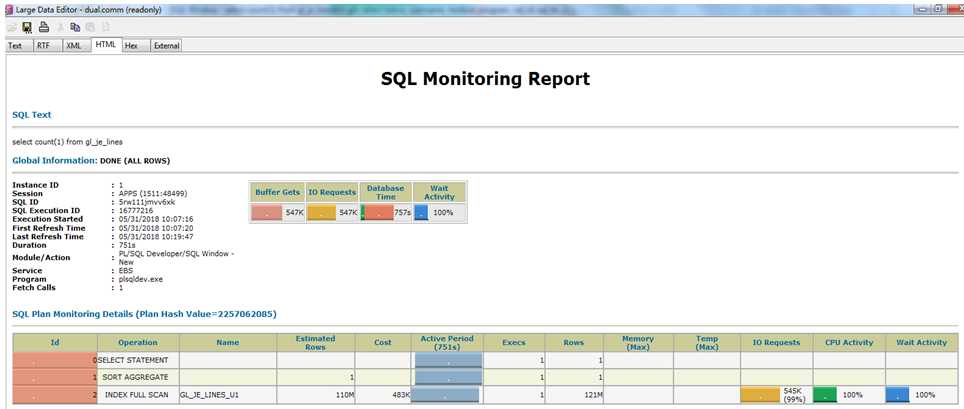Image resolution: width=964 pixels, height=409 pixels.
Task: Click the Global Information heading
Action: [x=55, y=161]
